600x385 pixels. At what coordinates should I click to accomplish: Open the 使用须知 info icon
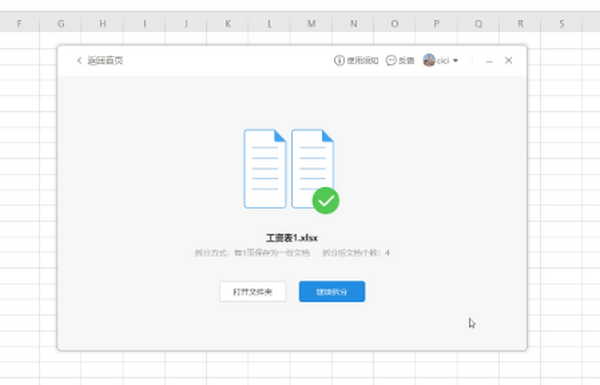pos(339,60)
